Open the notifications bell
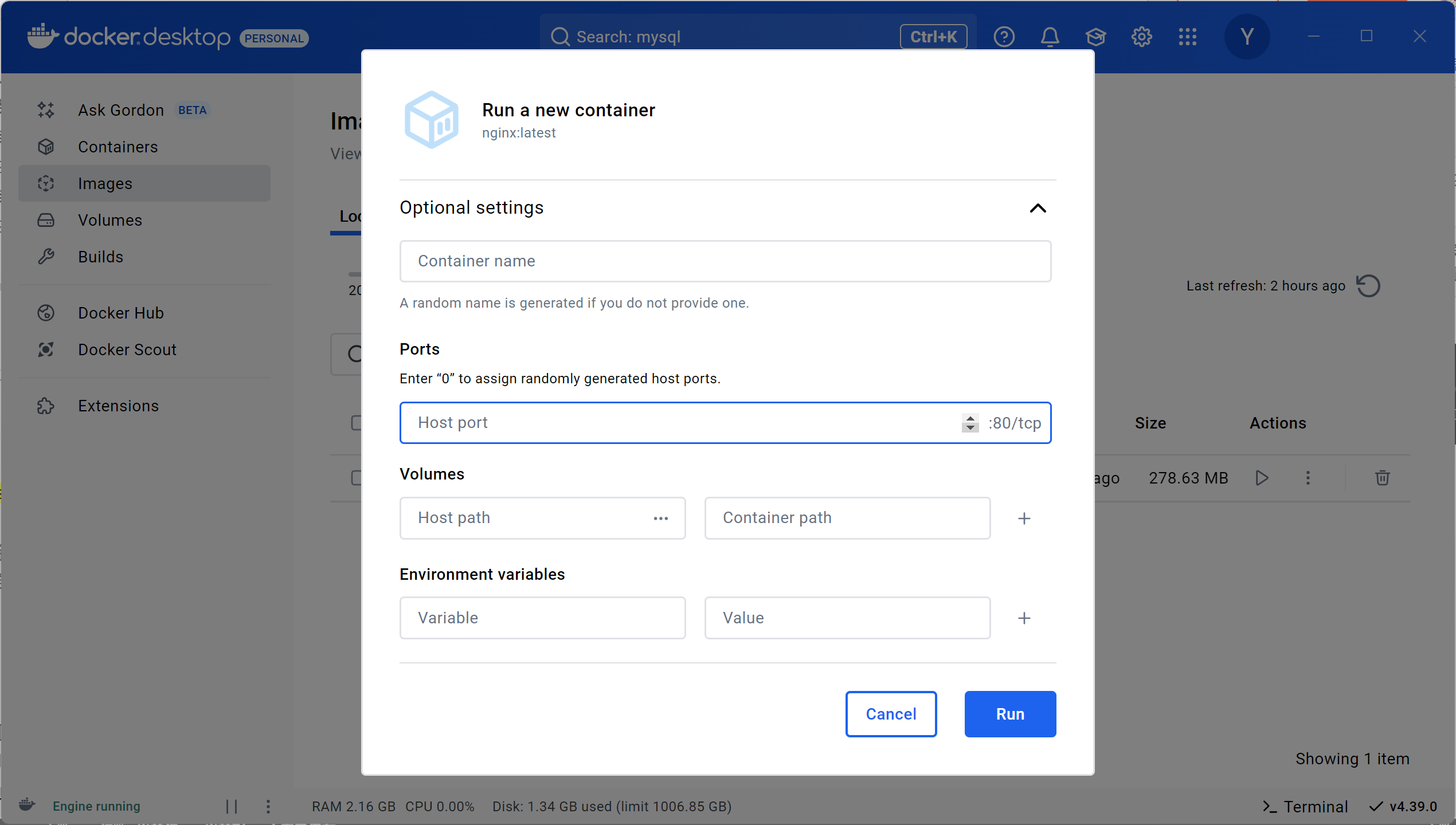The height and width of the screenshot is (825, 1456). click(x=1050, y=37)
